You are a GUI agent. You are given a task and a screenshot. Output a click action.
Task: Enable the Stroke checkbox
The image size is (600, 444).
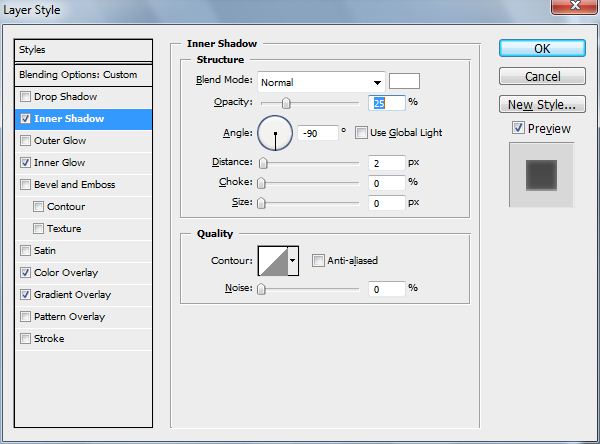[x=25, y=339]
